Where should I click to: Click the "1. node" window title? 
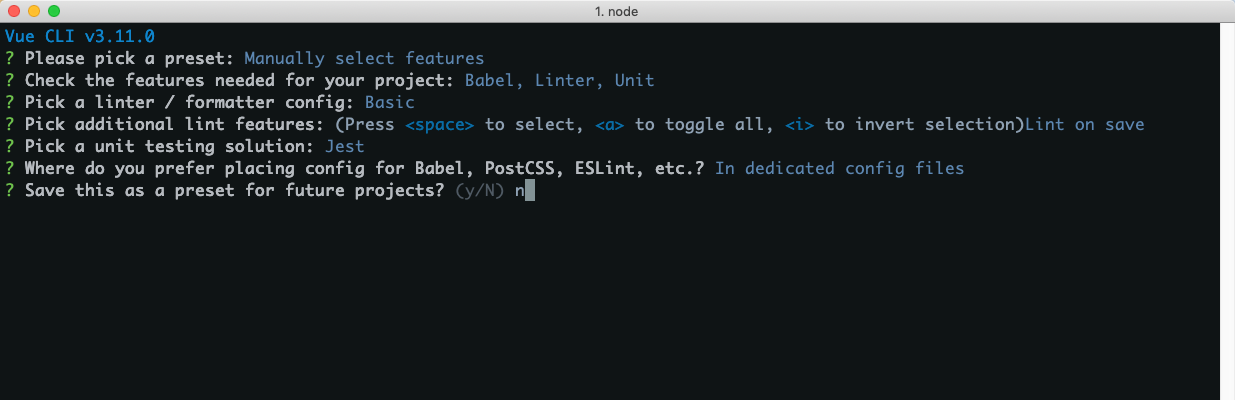[617, 11]
